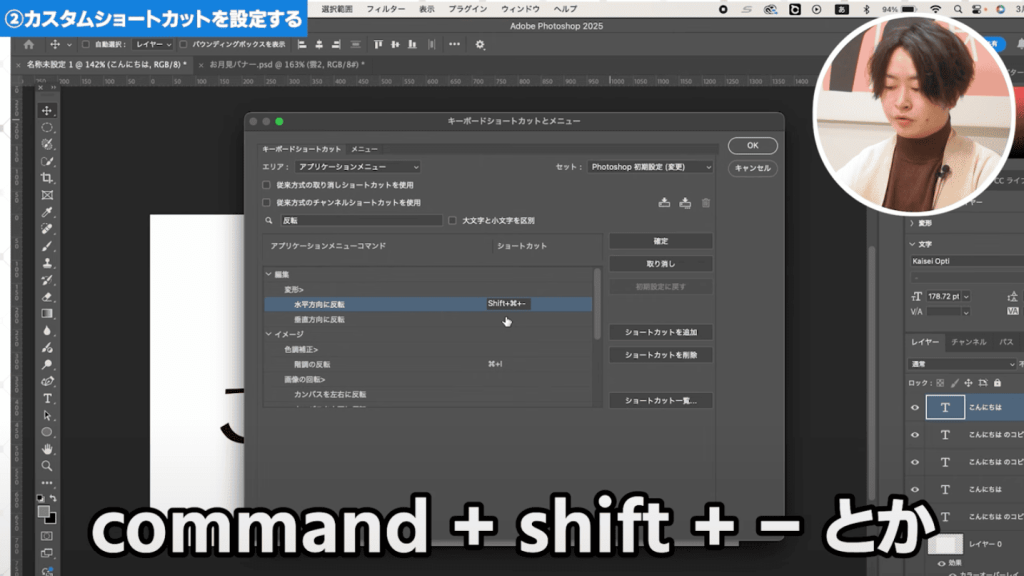The height and width of the screenshot is (576, 1024).
Task: Align left edges in options bar
Action: pyautogui.click(x=302, y=44)
